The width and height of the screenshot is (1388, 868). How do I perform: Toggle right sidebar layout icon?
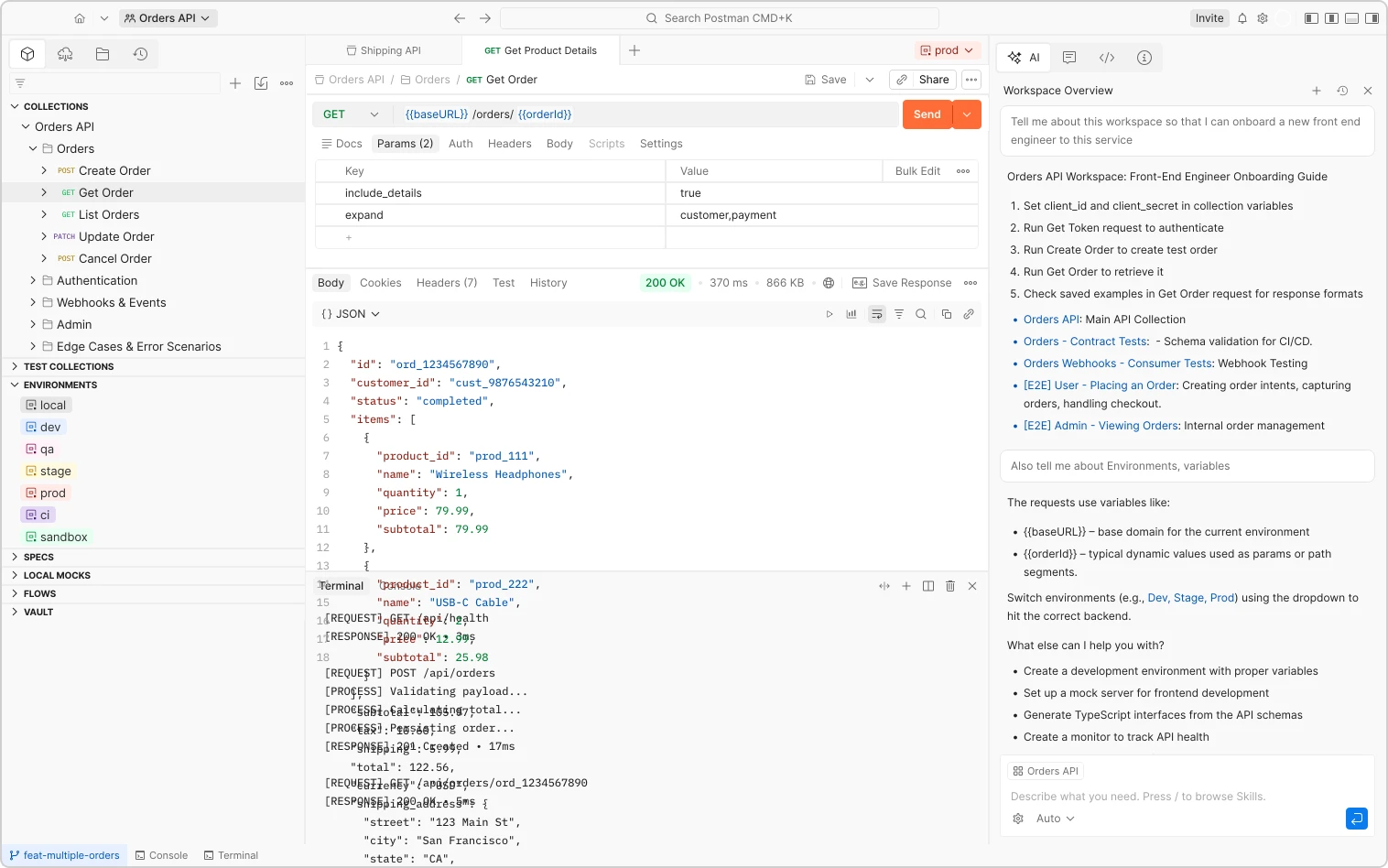(1372, 18)
